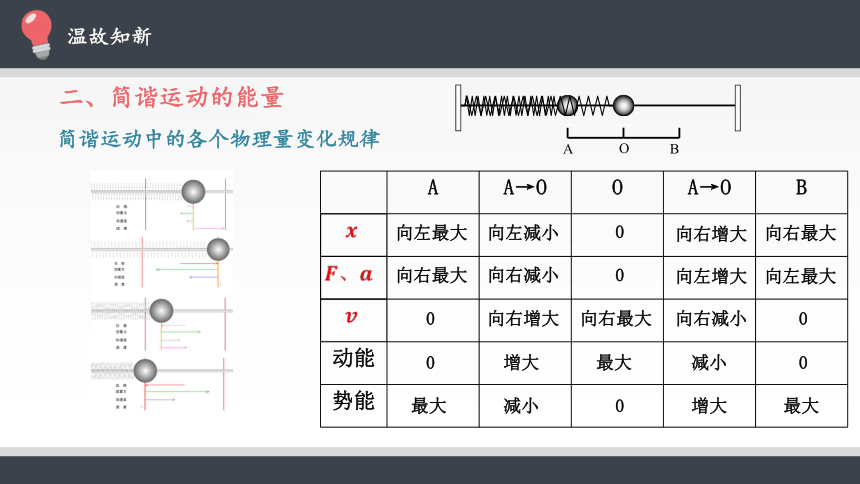This screenshot has height=484, width=860.
Task: Click 增大 in the 动能 row
Action: pos(521,363)
